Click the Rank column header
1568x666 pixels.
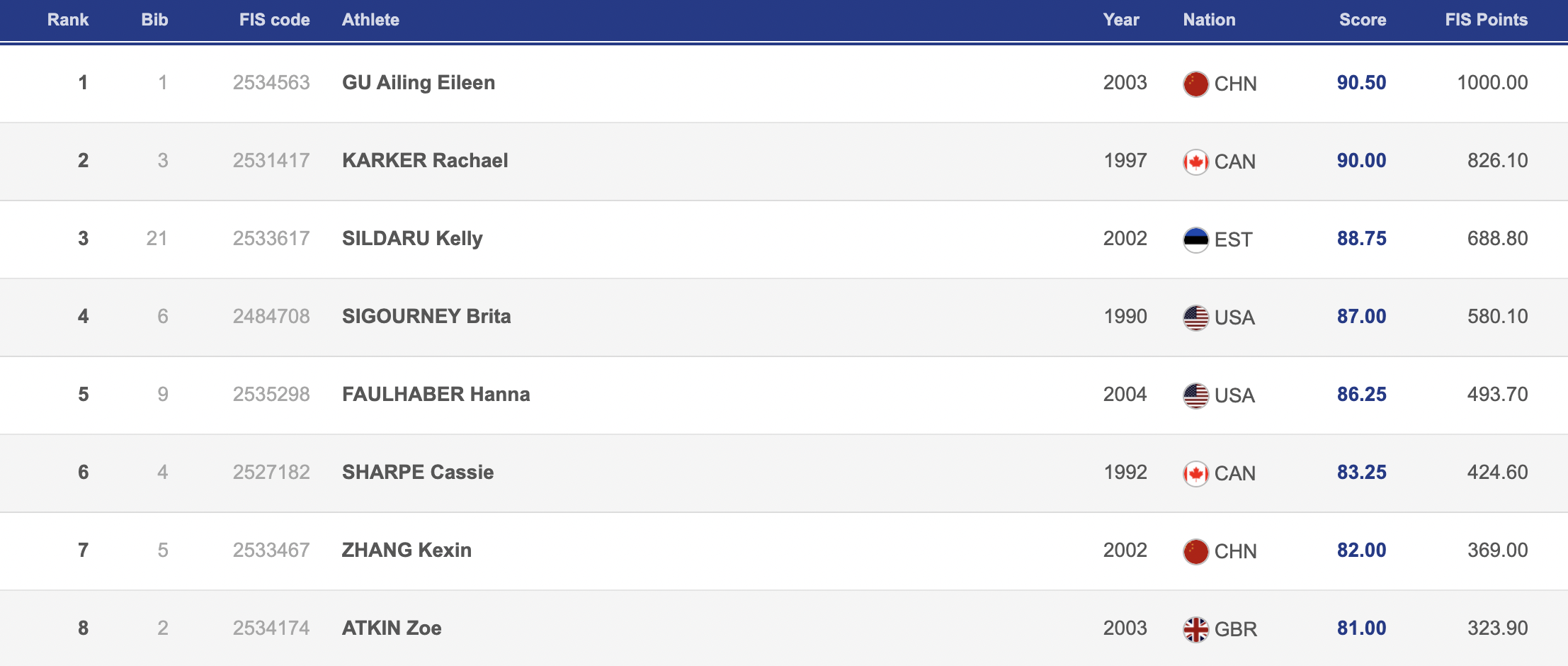pos(68,20)
